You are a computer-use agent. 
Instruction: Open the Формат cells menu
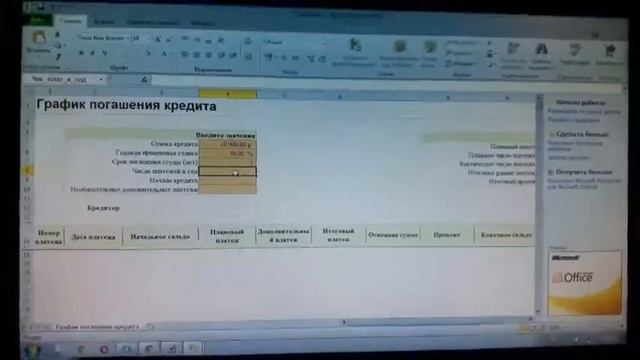[x=461, y=64]
